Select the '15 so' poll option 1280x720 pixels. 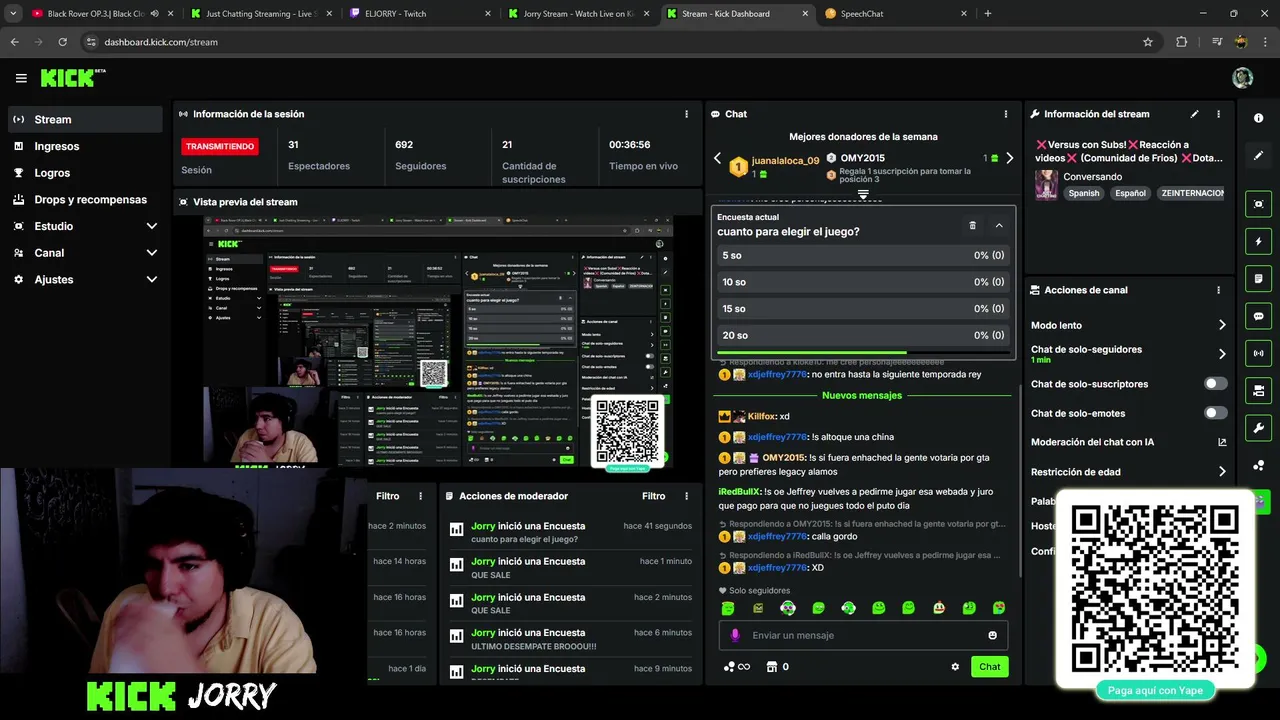(863, 309)
